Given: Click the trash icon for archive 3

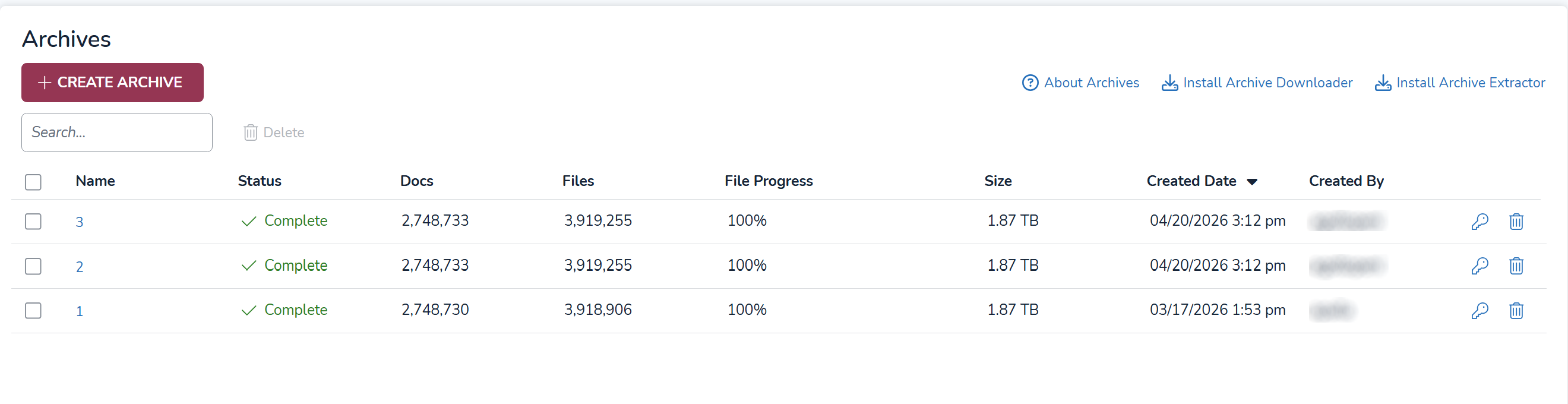Looking at the screenshot, I should (1516, 222).
